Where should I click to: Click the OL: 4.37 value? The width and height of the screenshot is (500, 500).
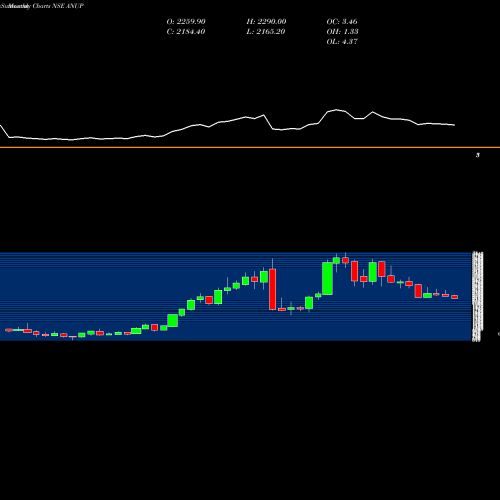click(x=342, y=42)
